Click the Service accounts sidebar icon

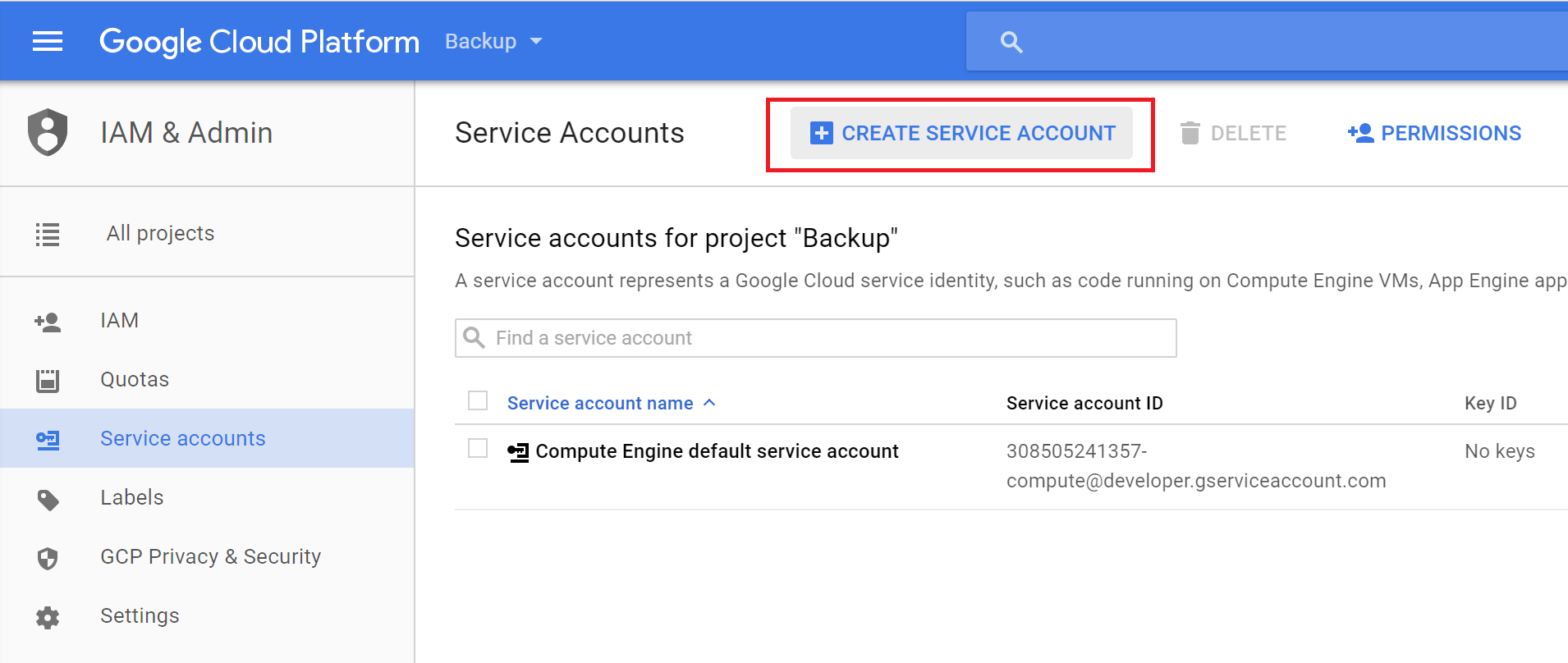pos(48,440)
